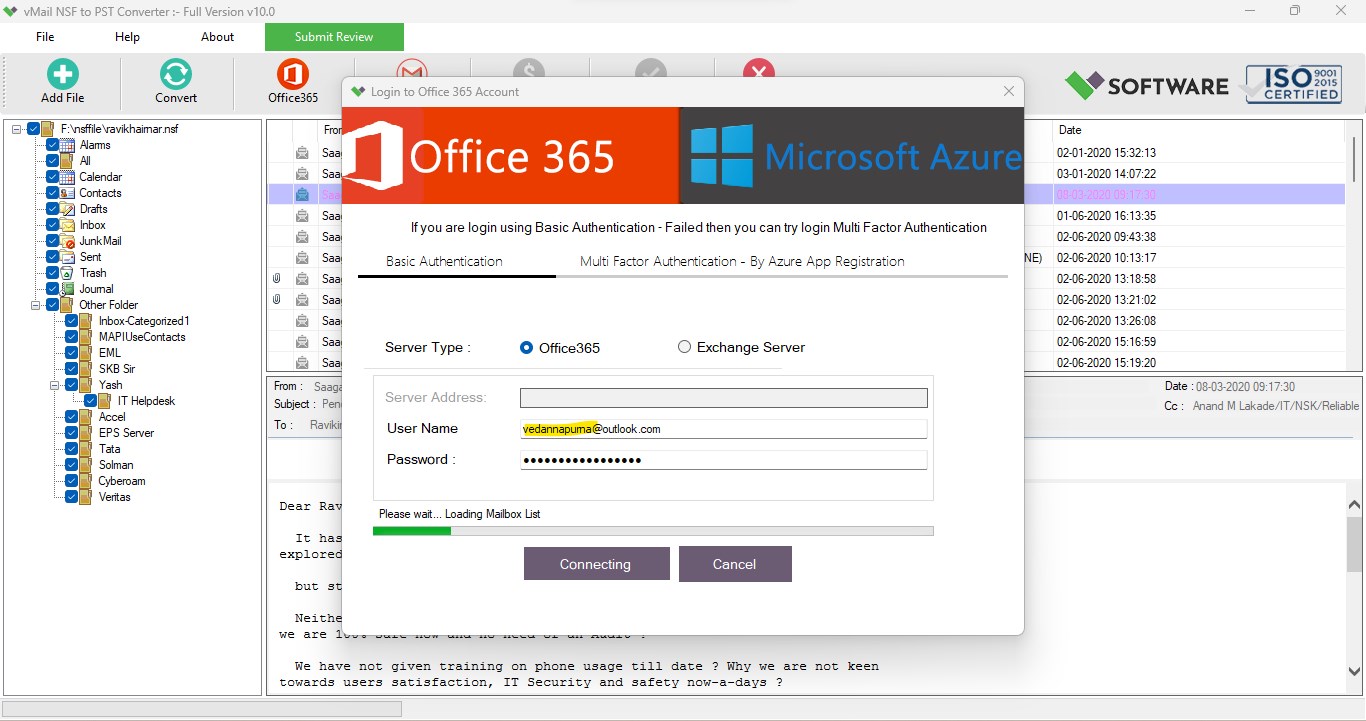This screenshot has width=1366, height=721.
Task: Switch to Basic Authentication tab
Action: (x=444, y=261)
